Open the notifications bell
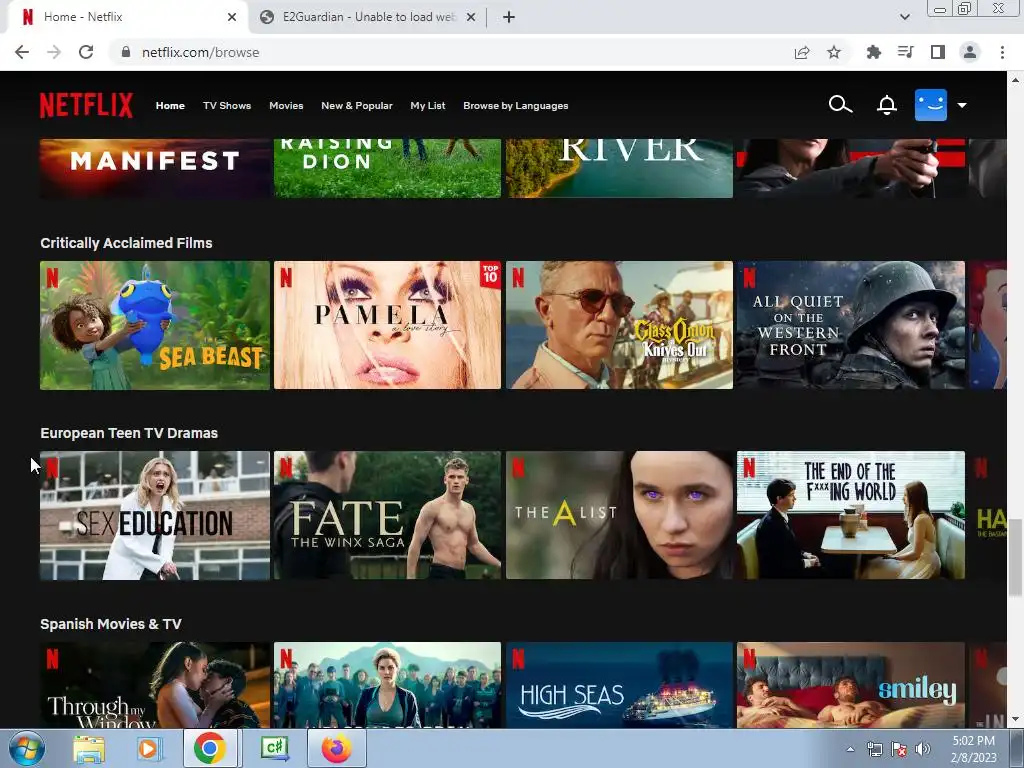 pyautogui.click(x=886, y=104)
